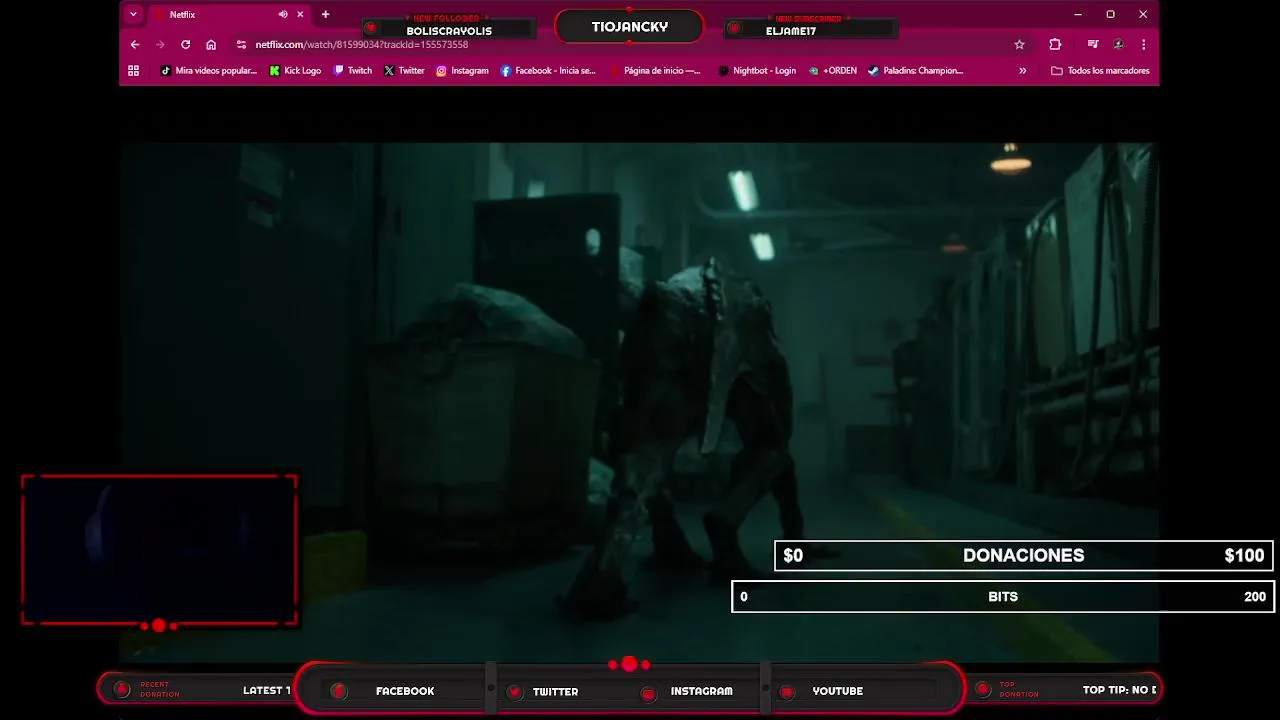Click the BOLISCRAYOLIS new follower label
The height and width of the screenshot is (720, 1280).
[x=449, y=31]
